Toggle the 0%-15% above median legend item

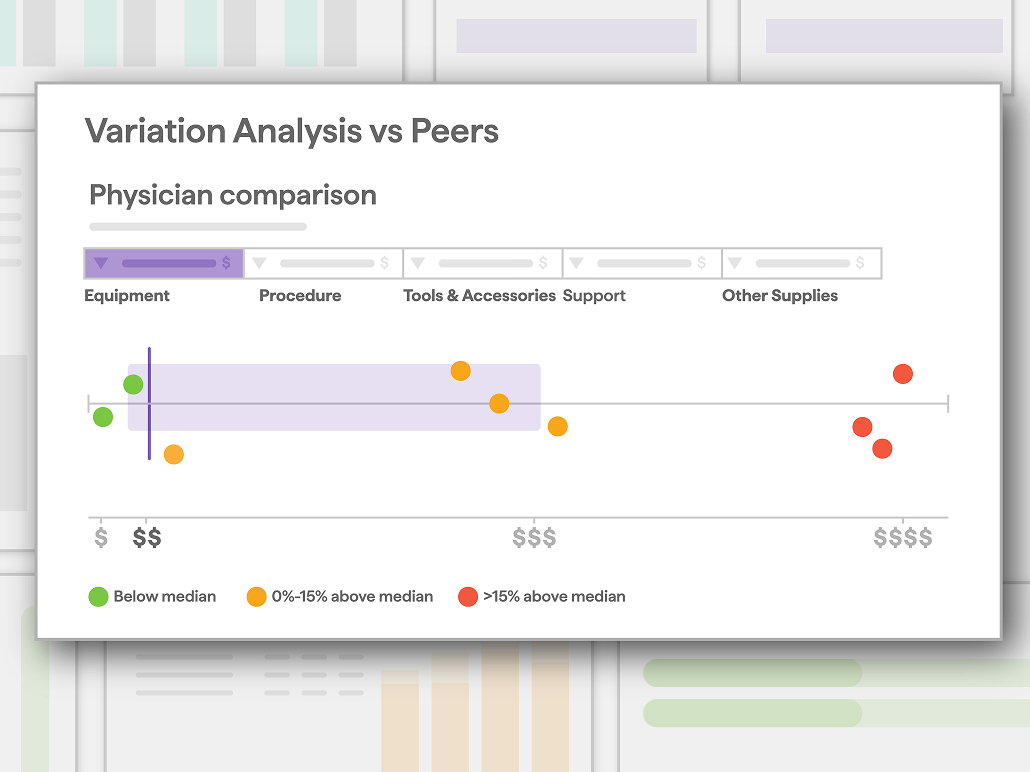[340, 597]
